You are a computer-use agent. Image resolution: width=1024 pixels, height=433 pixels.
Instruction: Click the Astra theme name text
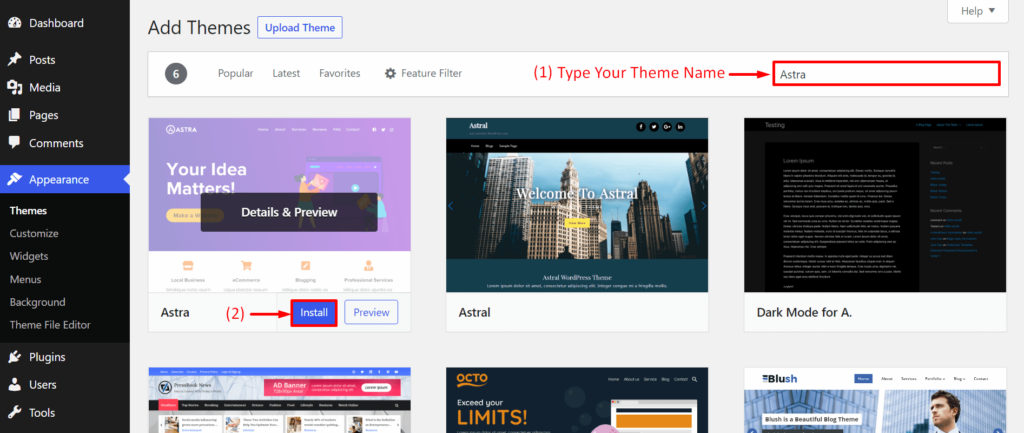click(175, 312)
